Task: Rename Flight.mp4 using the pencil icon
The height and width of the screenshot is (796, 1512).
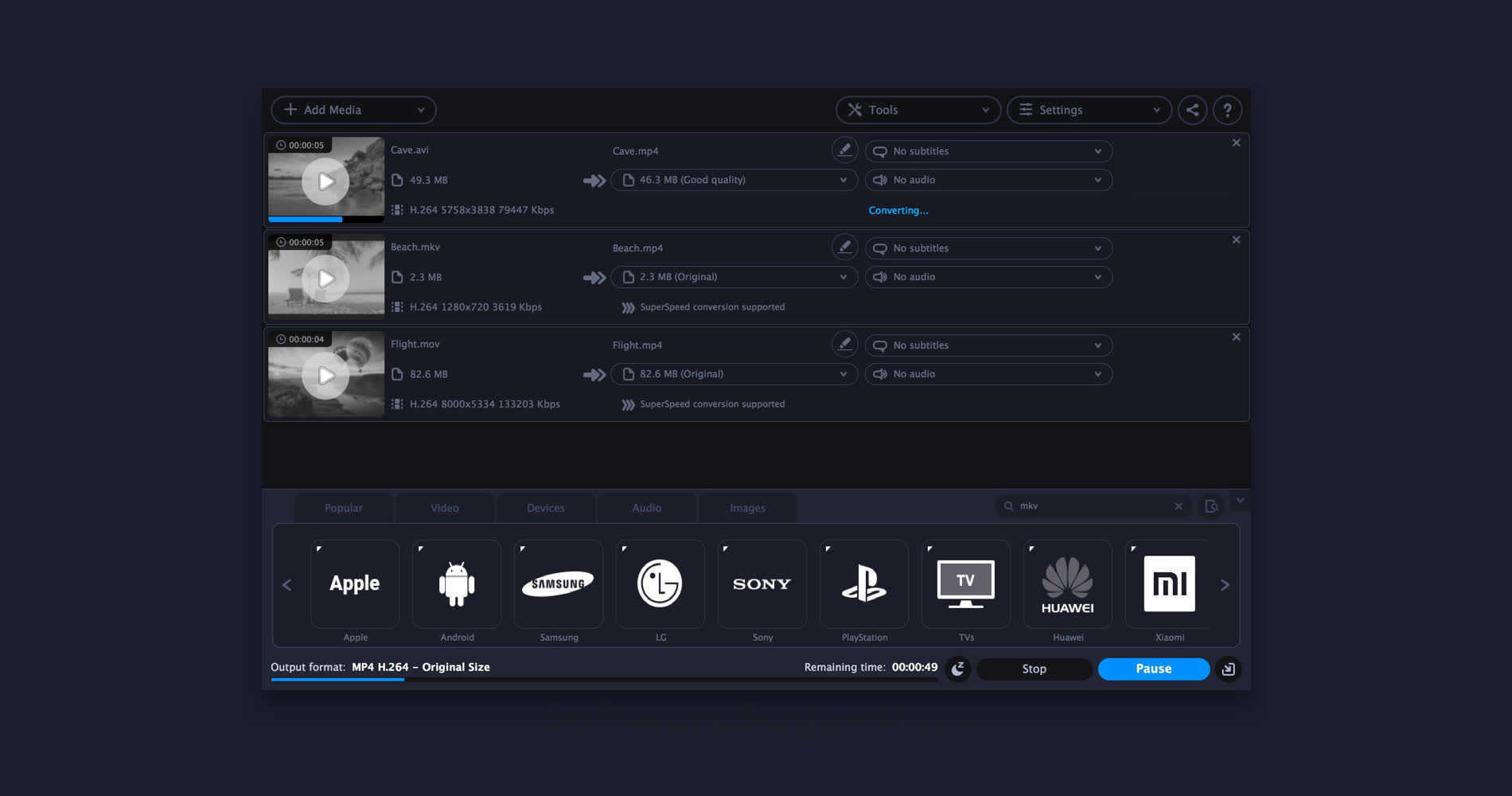Action: point(844,344)
